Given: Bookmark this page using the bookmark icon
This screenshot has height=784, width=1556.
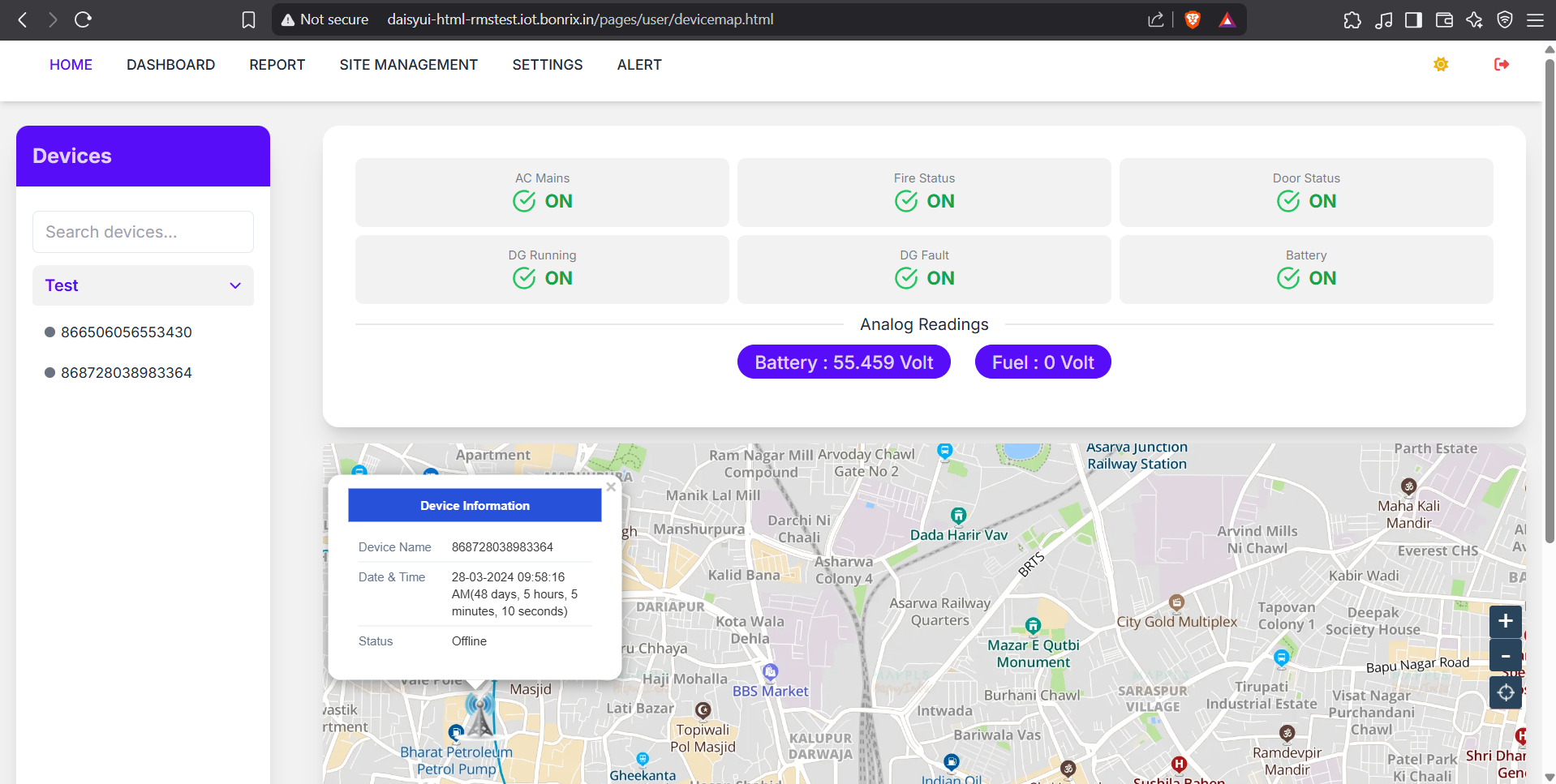Looking at the screenshot, I should (248, 19).
